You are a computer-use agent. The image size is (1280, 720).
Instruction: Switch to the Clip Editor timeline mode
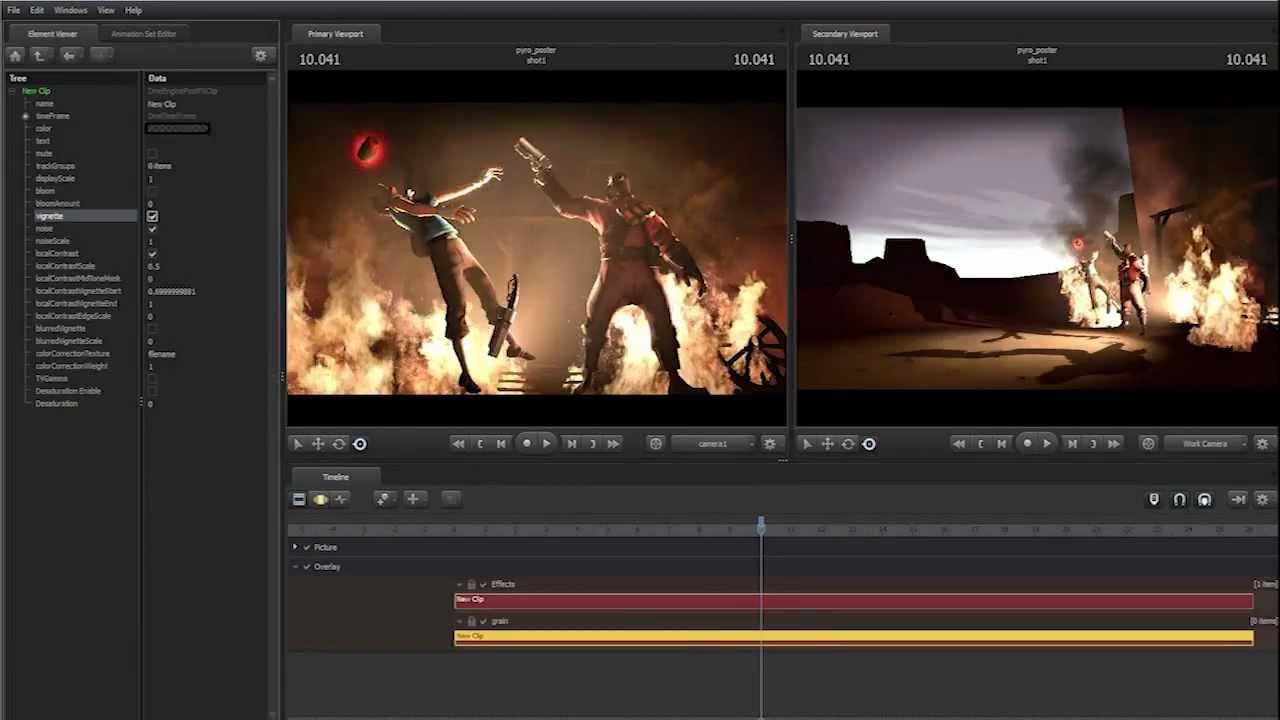coord(299,499)
